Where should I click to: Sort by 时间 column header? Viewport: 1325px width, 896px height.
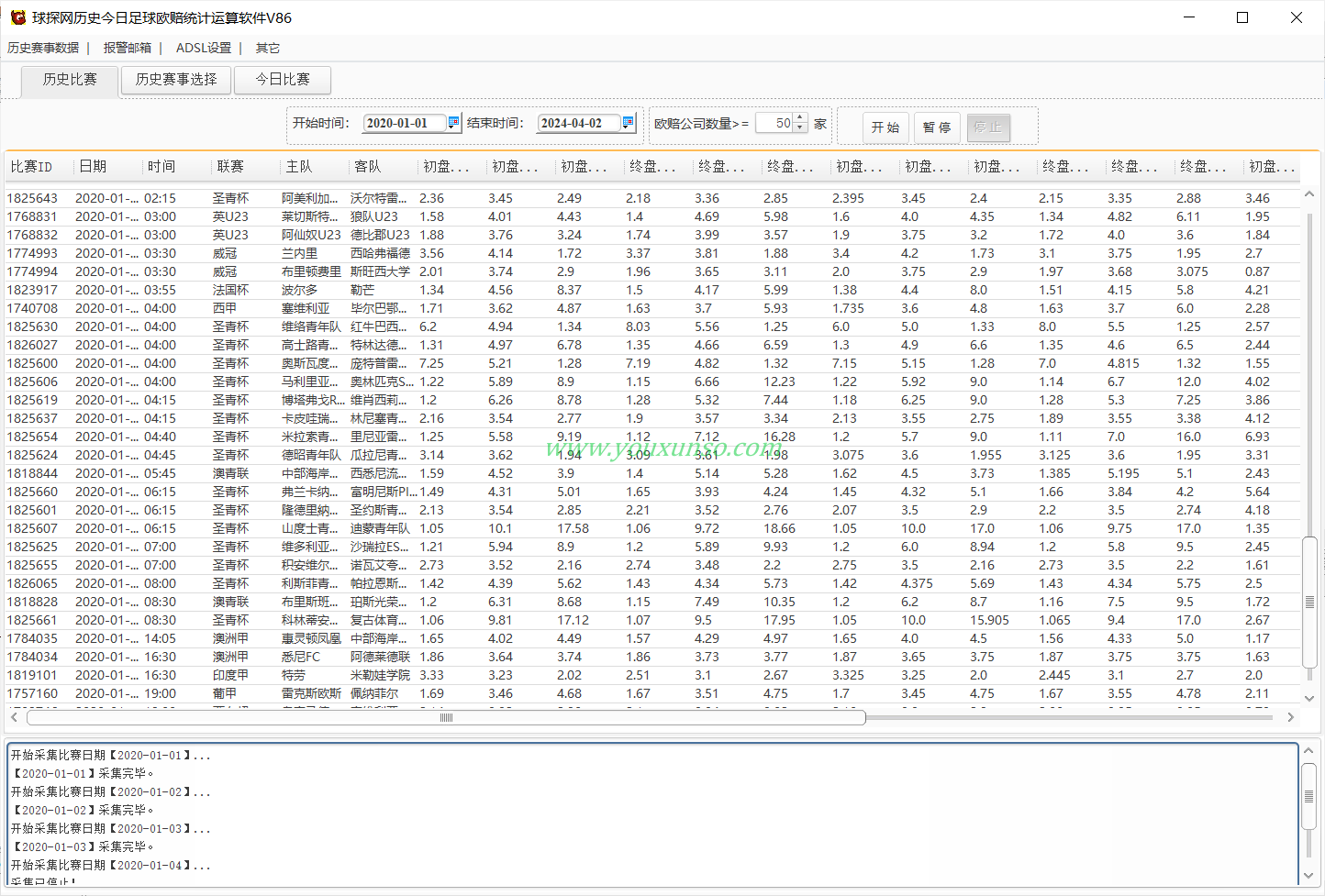pyautogui.click(x=176, y=167)
